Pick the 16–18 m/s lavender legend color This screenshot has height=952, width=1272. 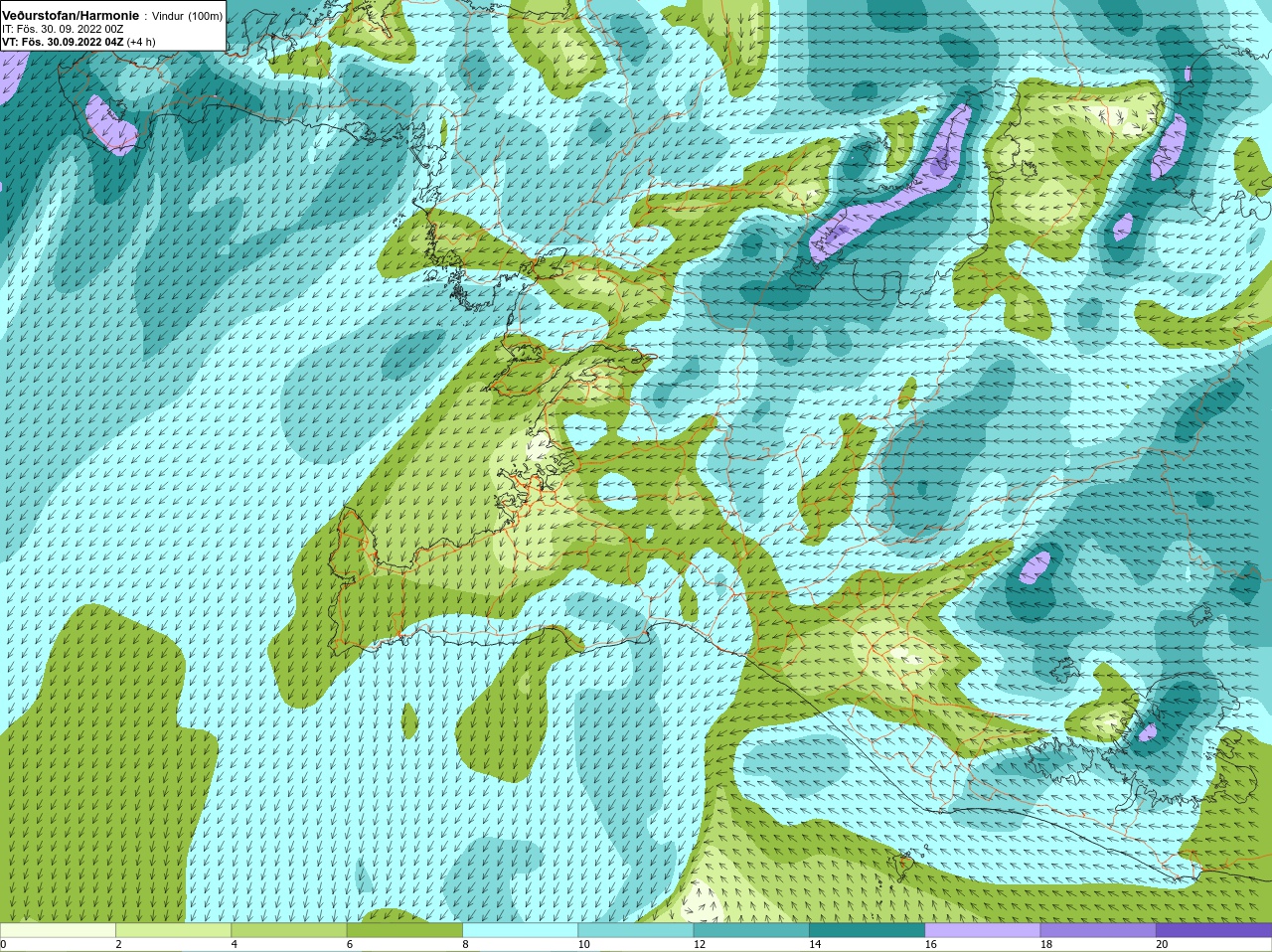pos(983,930)
